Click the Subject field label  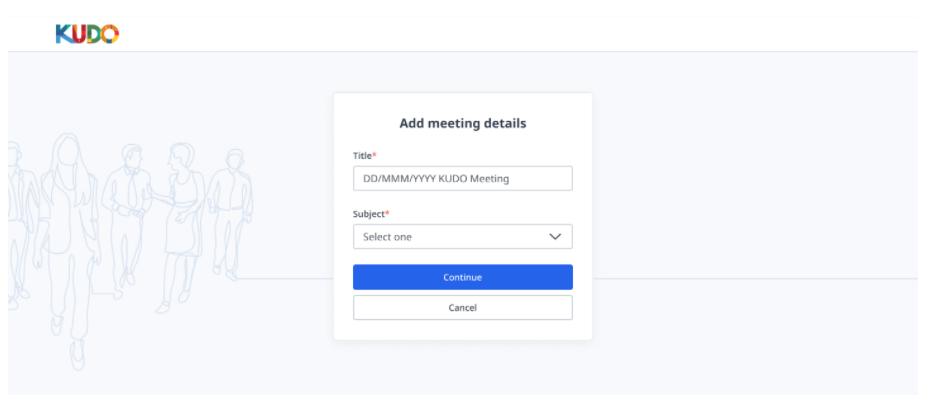[369, 214]
